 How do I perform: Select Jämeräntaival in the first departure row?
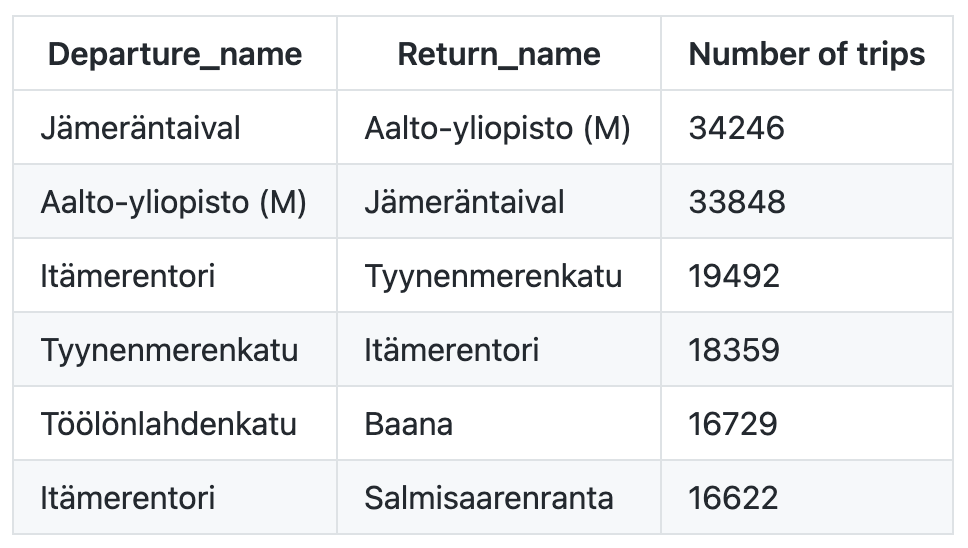pyautogui.click(x=140, y=128)
